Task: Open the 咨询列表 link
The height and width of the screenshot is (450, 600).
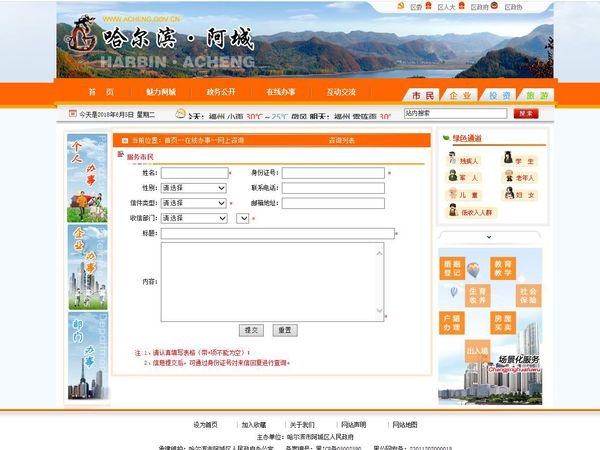Action: [x=341, y=140]
